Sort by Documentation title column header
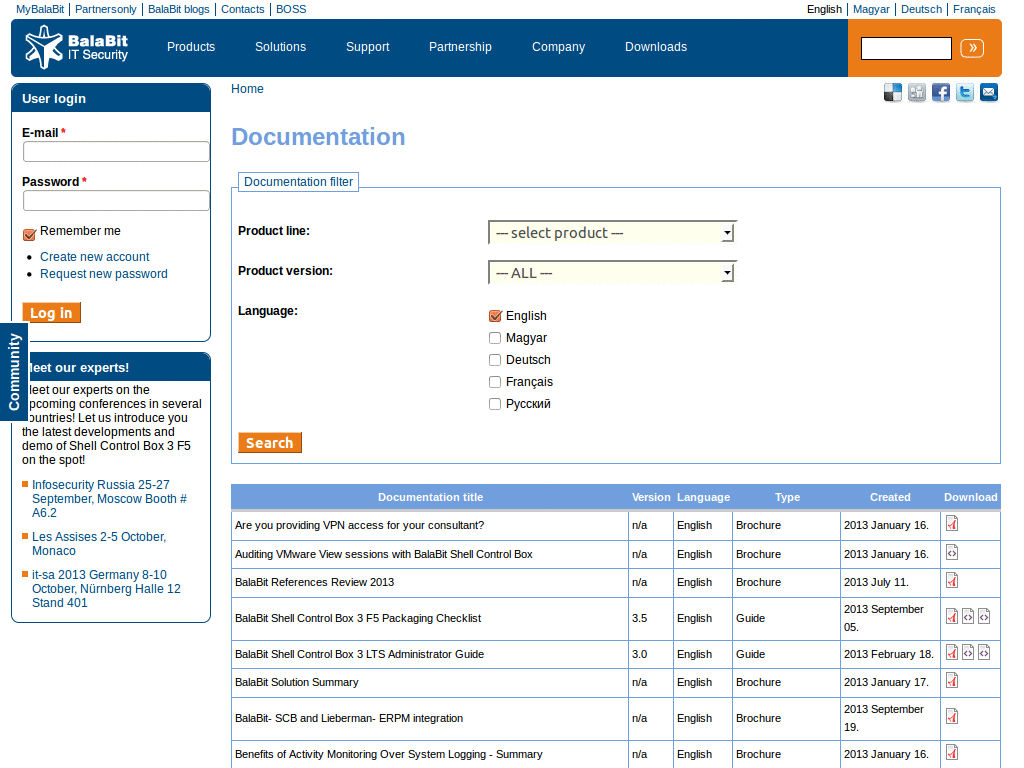 coord(430,497)
